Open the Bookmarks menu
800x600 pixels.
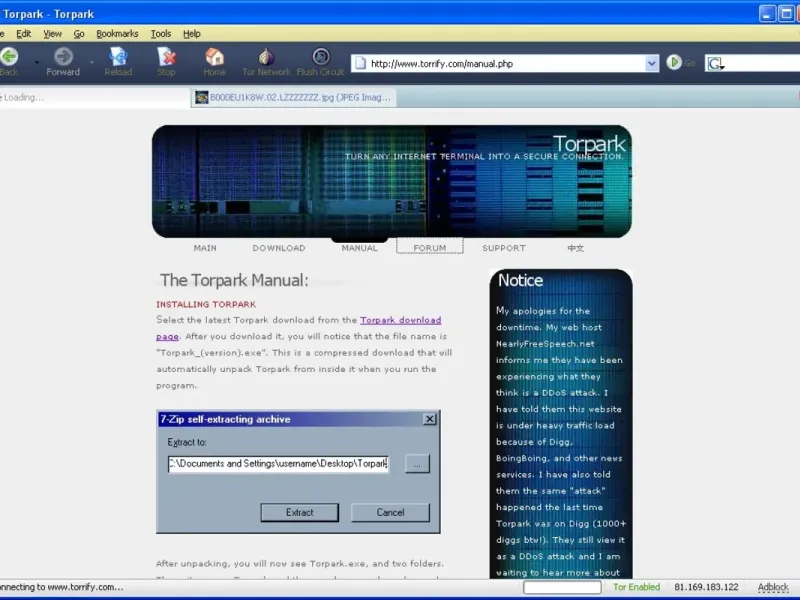117,34
